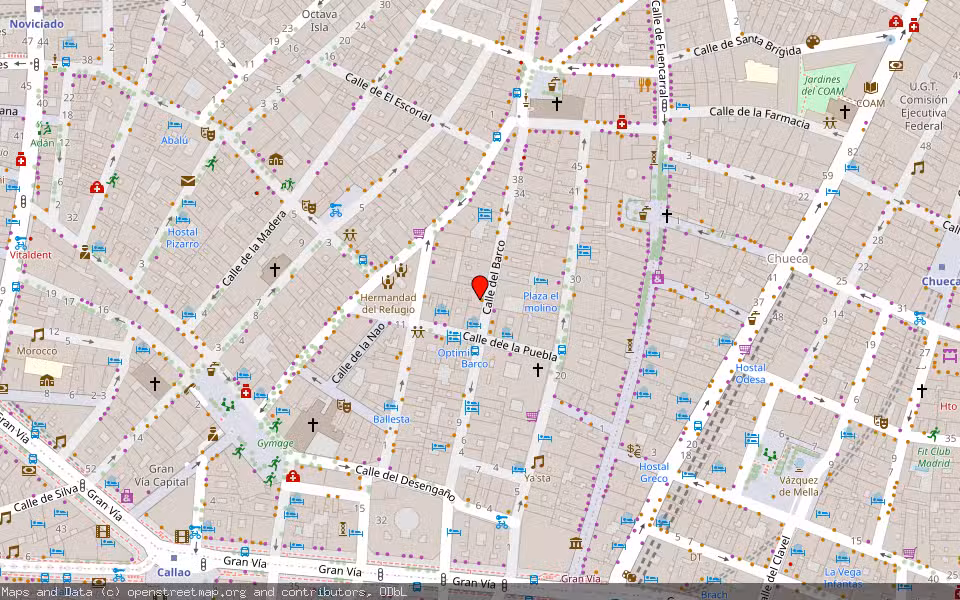Select the playground icon above Vázquez de Mella
This screenshot has height=600, width=960.
(770, 454)
